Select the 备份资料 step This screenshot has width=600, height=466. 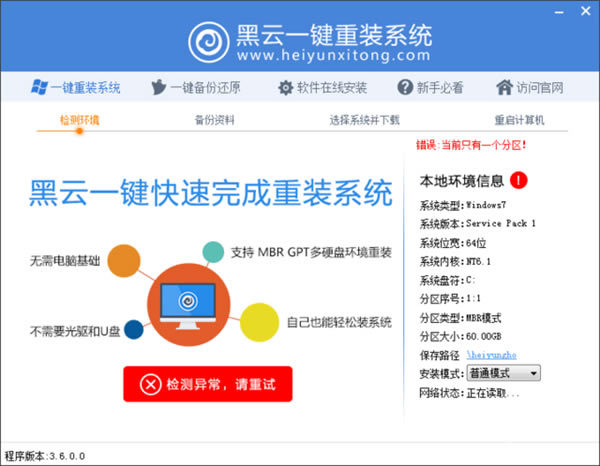click(x=215, y=120)
